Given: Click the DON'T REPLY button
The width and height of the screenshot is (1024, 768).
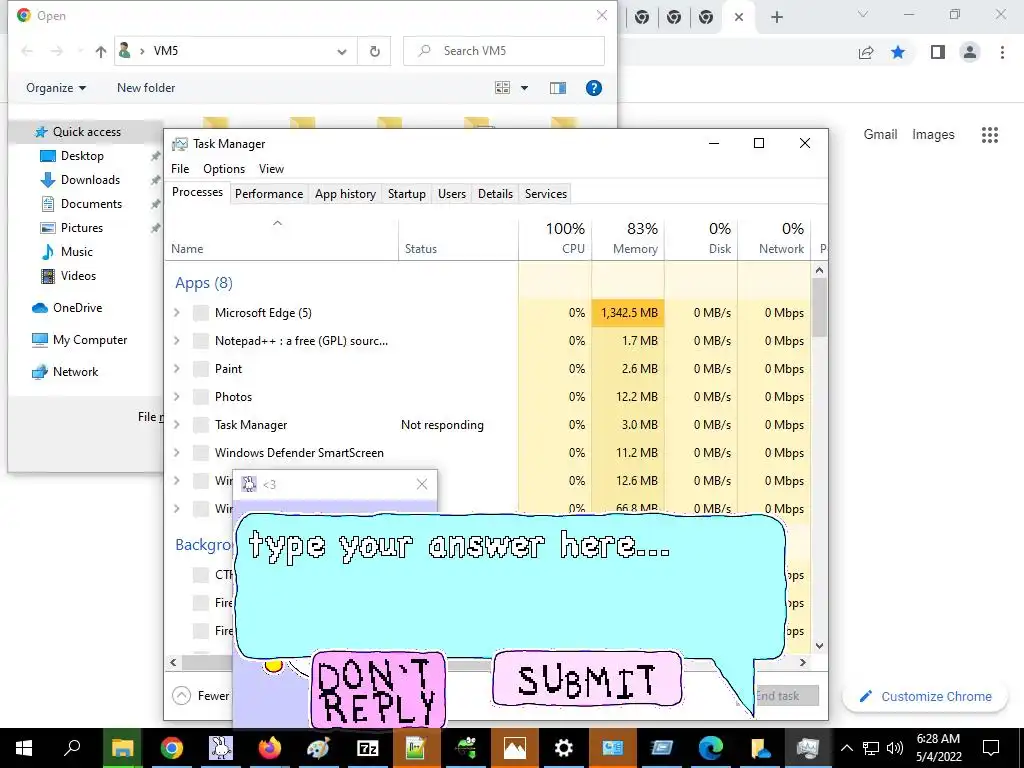Looking at the screenshot, I should click(378, 691).
